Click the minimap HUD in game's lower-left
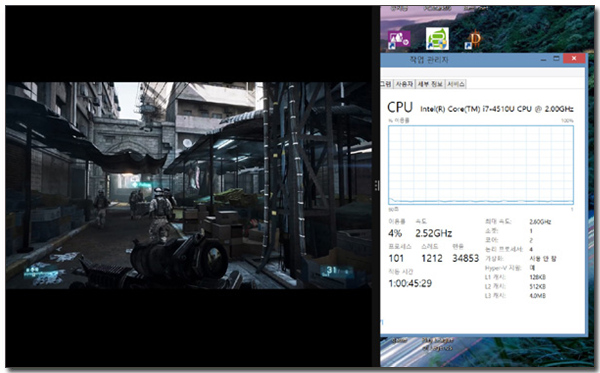Screen dimensions: 600x373 (43, 274)
